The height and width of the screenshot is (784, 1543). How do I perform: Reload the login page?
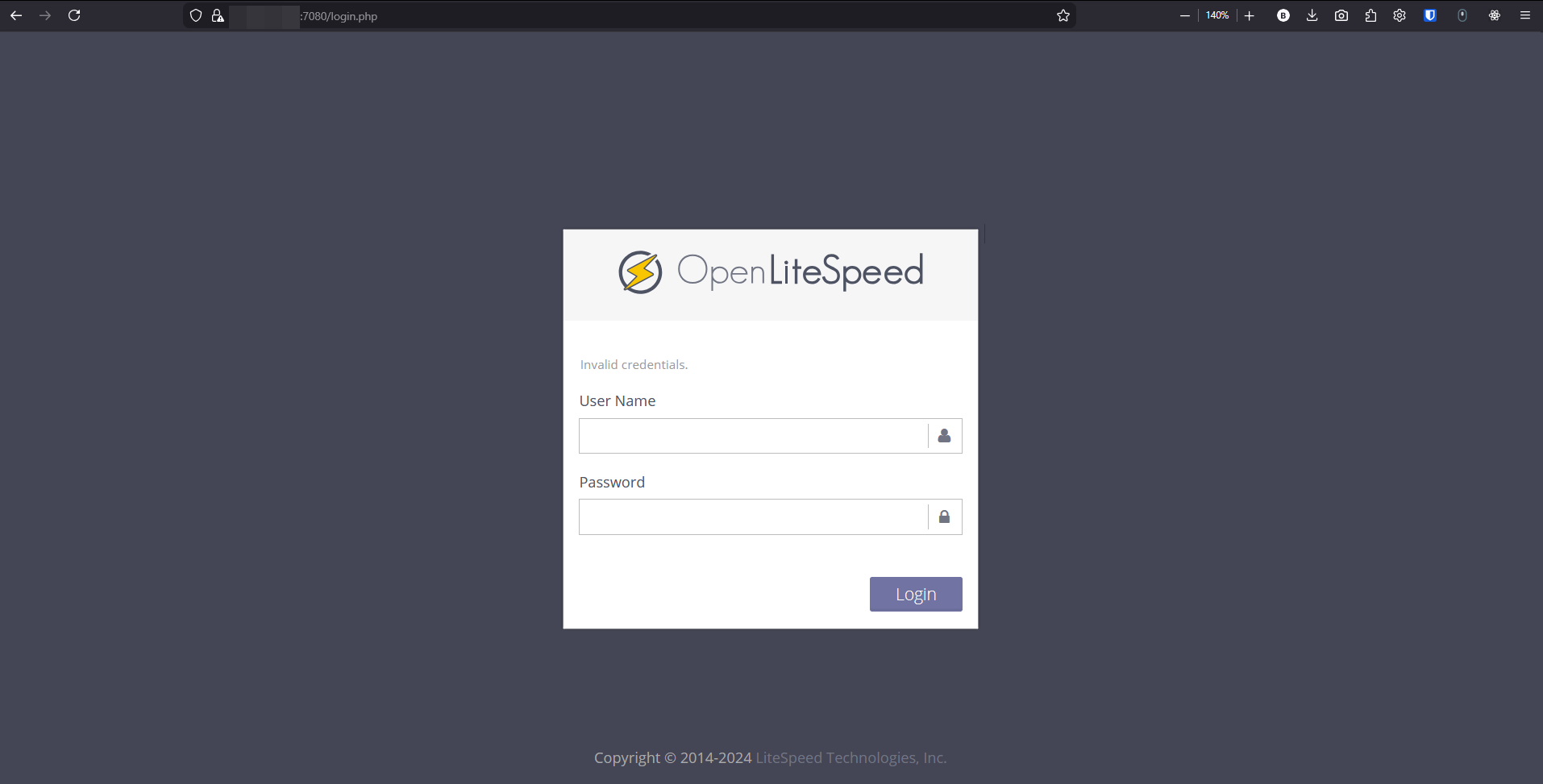pyautogui.click(x=74, y=15)
